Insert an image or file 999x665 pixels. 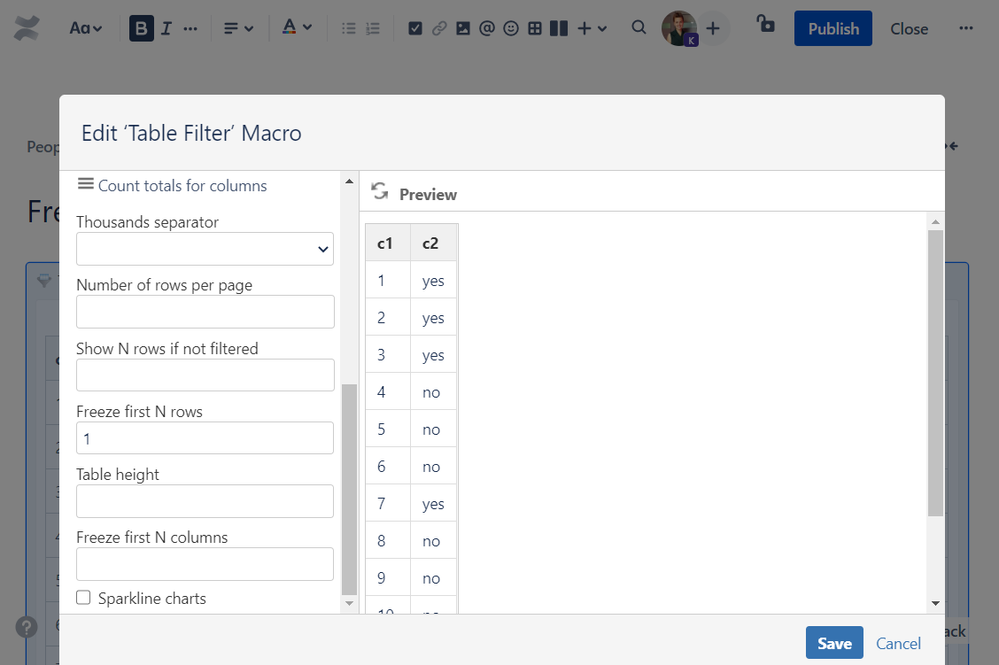pos(463,29)
